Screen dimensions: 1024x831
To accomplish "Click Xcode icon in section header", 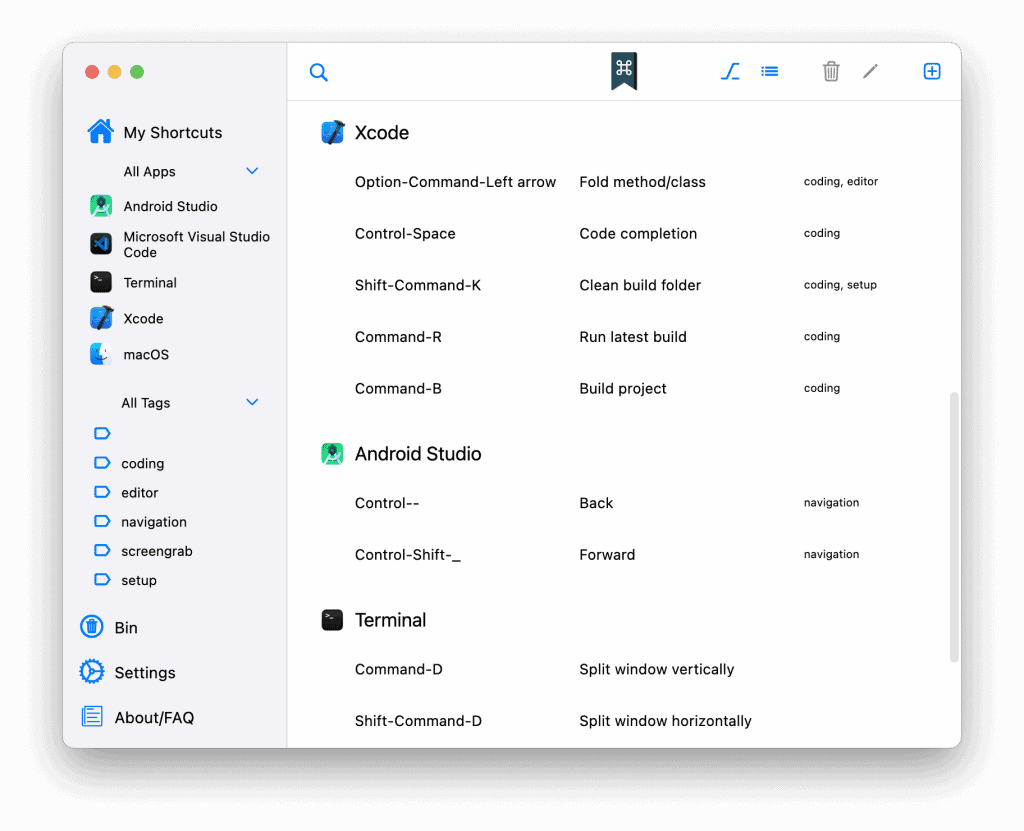I will coord(333,132).
